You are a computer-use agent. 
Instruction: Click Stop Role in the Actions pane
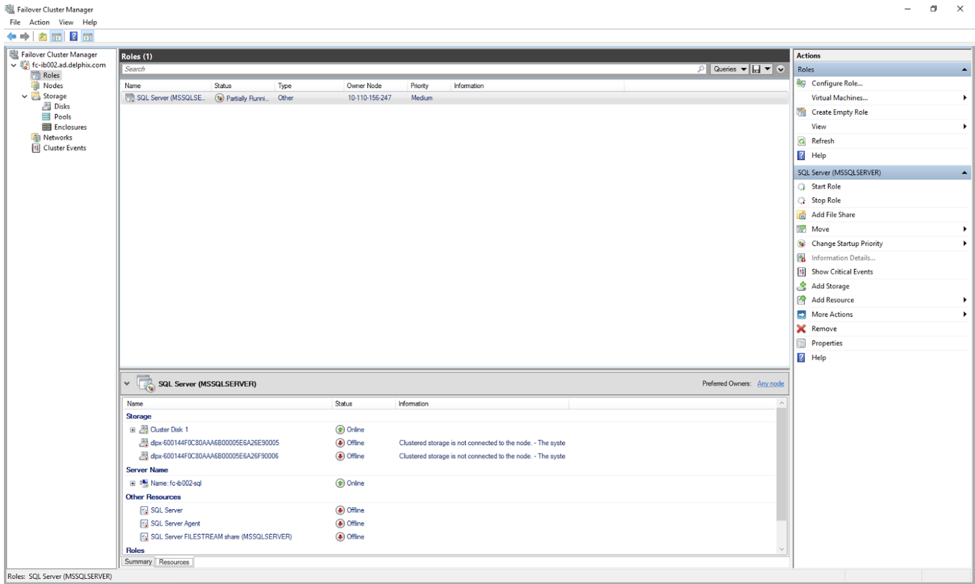[825, 201]
